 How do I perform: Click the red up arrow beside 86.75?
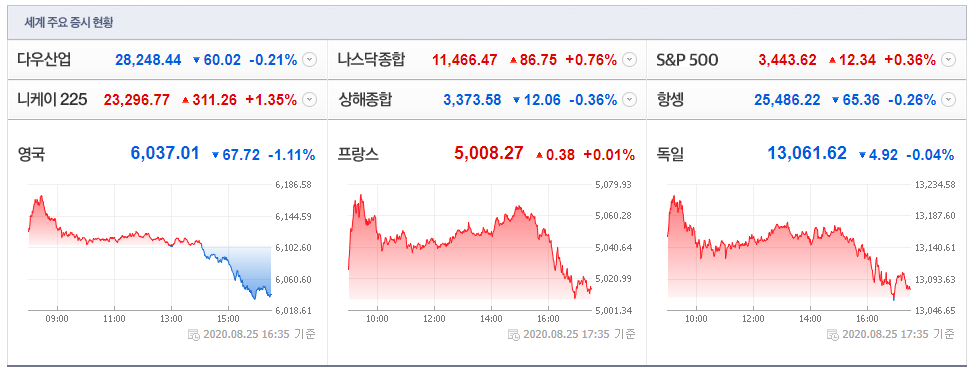[514, 60]
